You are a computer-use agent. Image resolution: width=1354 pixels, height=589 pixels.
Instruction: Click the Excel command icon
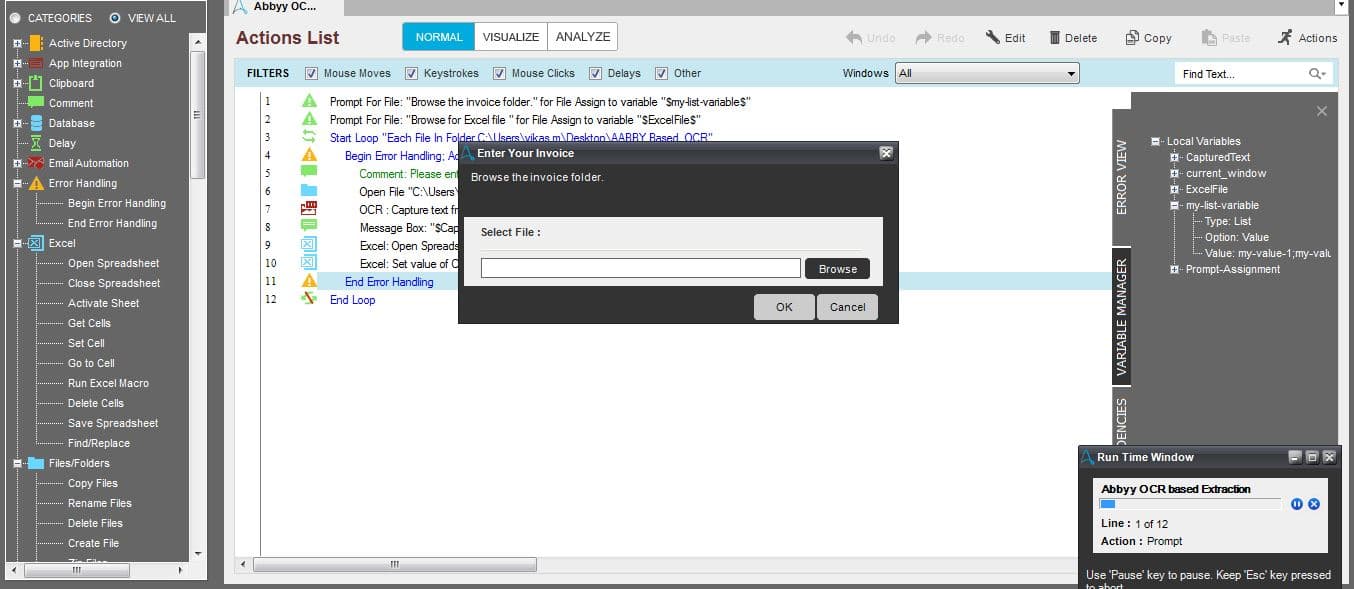(x=36, y=243)
